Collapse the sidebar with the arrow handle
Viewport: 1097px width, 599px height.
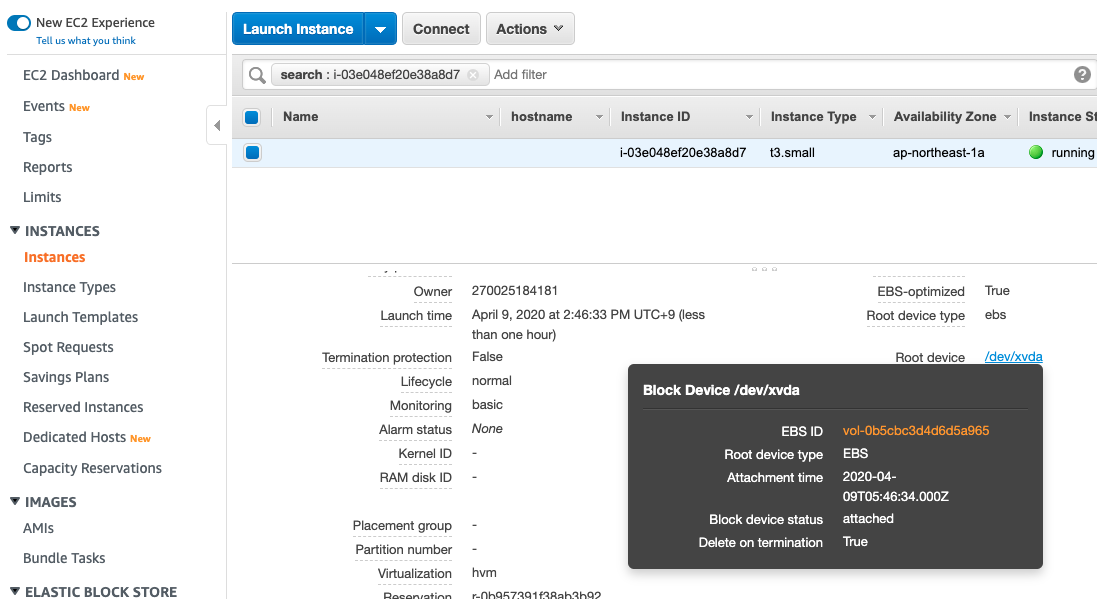(x=217, y=125)
